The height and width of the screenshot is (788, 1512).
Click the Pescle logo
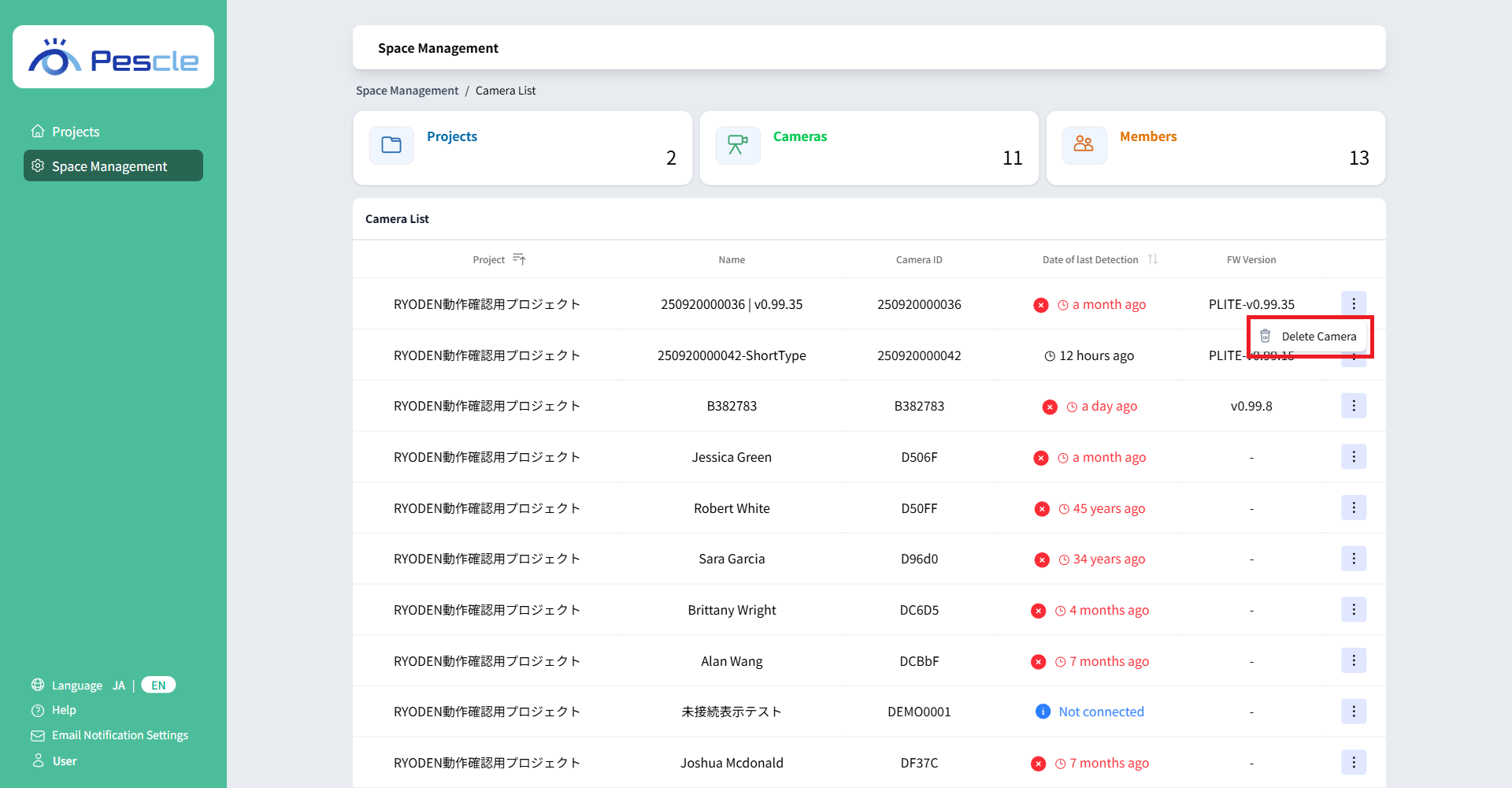tap(113, 58)
